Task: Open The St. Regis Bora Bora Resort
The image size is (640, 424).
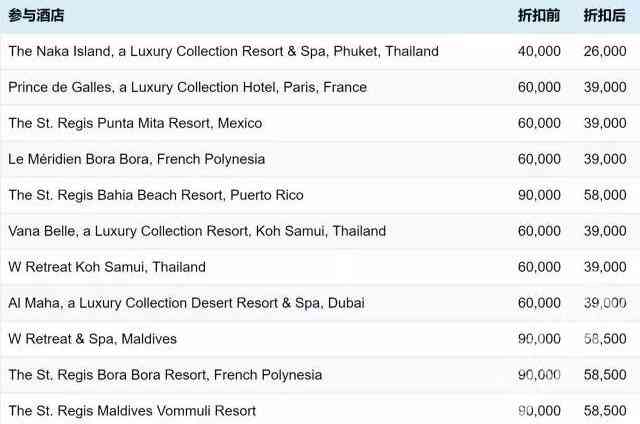Action: tap(165, 375)
